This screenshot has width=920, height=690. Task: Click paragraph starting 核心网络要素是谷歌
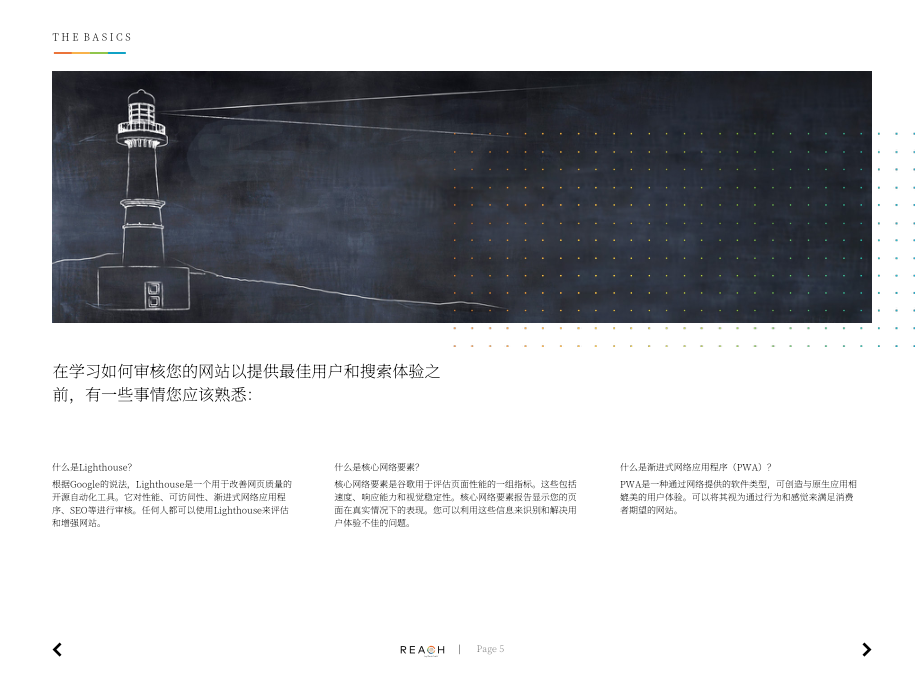pyautogui.click(x=455, y=503)
